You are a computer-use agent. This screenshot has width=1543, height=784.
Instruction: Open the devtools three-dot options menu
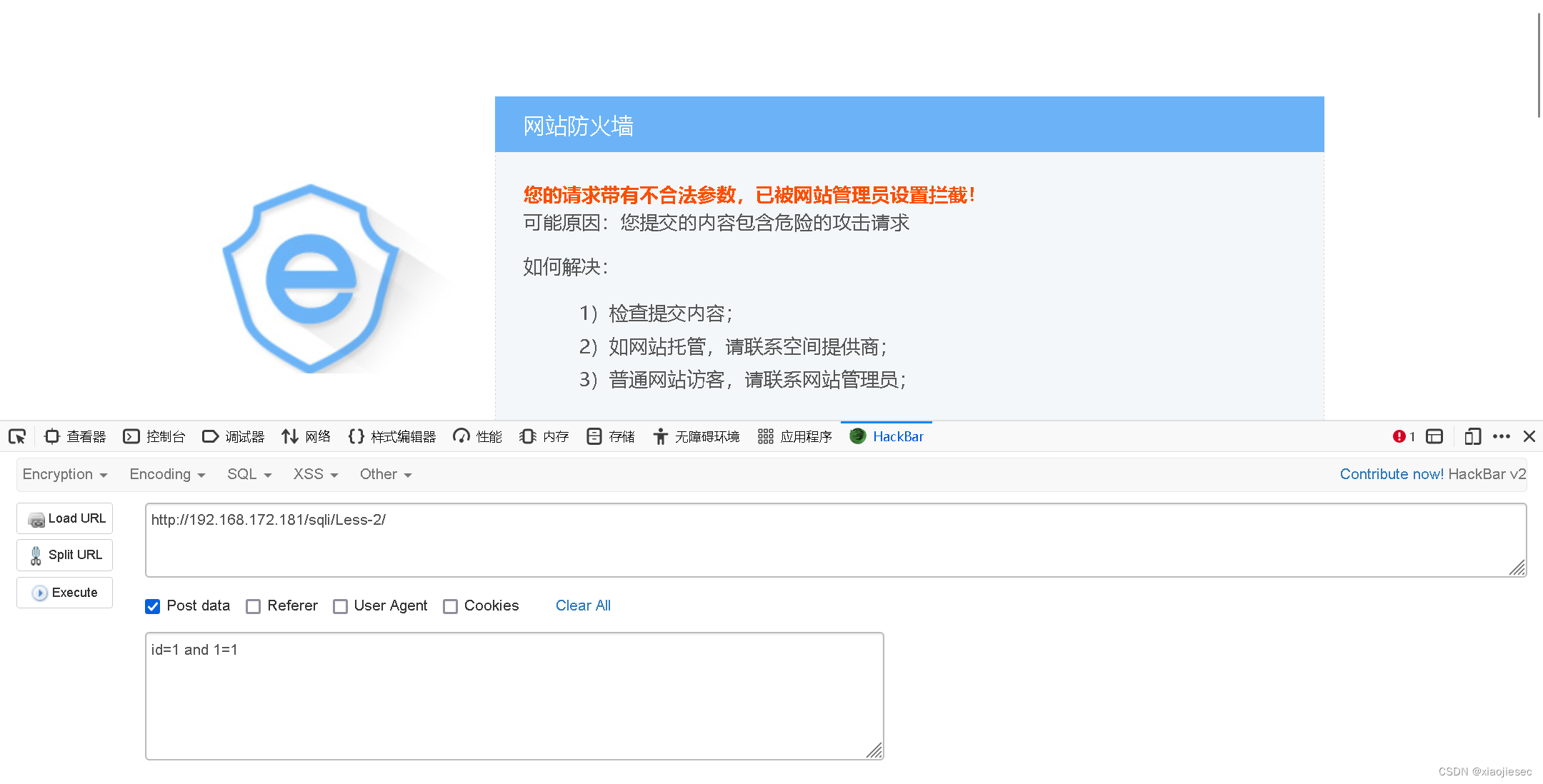pyautogui.click(x=1502, y=436)
